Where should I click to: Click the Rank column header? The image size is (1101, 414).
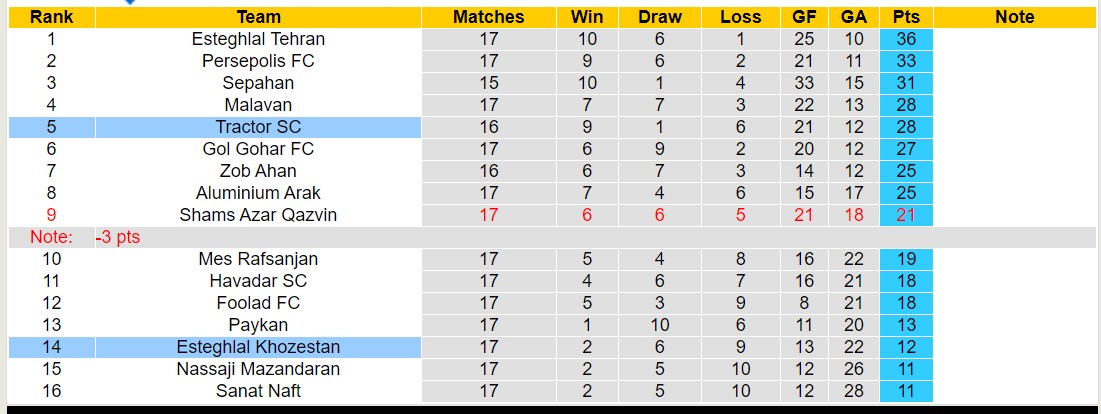50,17
